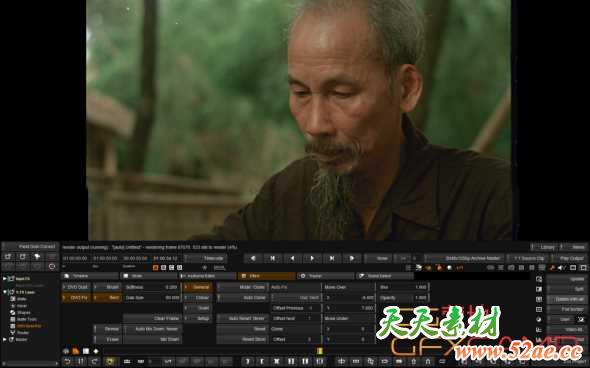
Task: Click the Field Dust Correct button
Action: tap(30, 246)
